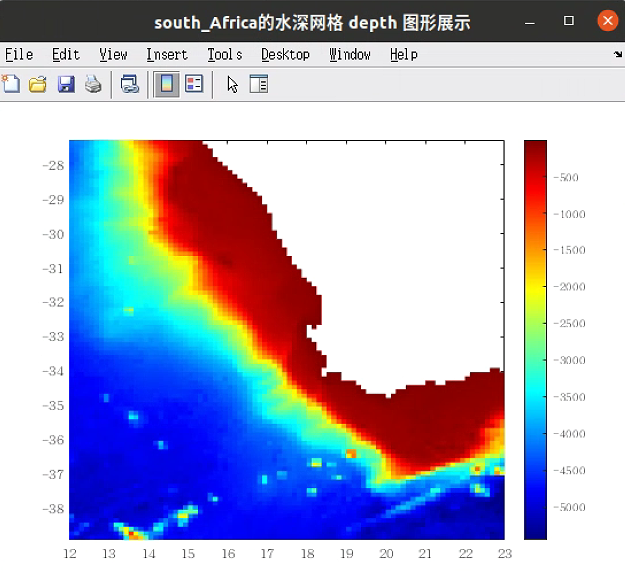The image size is (625, 587).
Task: Click the New Figure toolbar icon
Action: coord(11,84)
